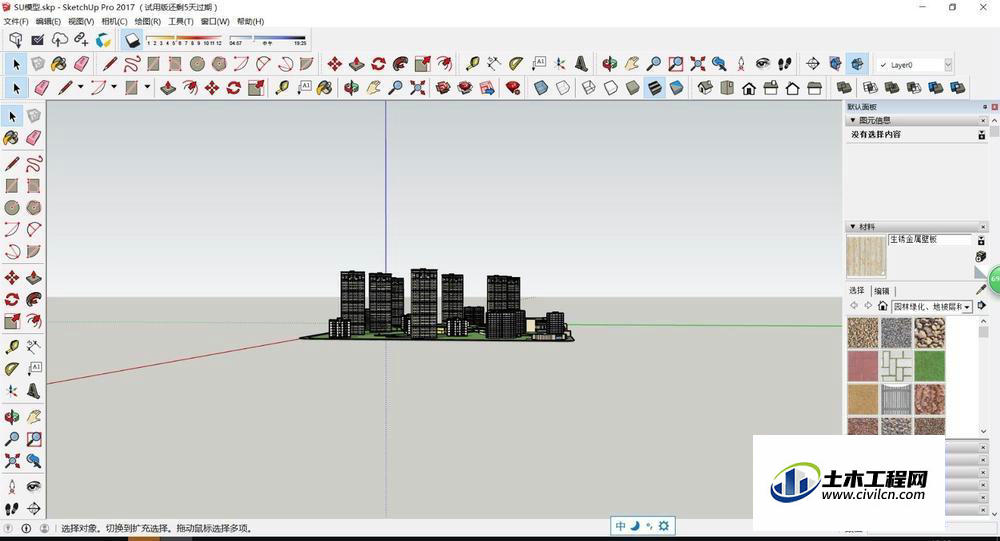Image resolution: width=1000 pixels, height=541 pixels.
Task: Toggle Display Section Planes
Action: tap(835, 64)
